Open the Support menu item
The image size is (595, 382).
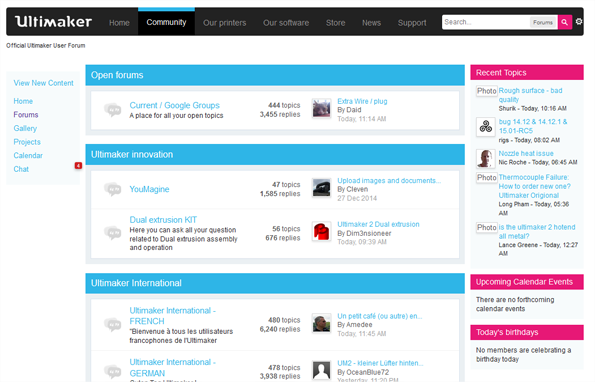click(412, 23)
